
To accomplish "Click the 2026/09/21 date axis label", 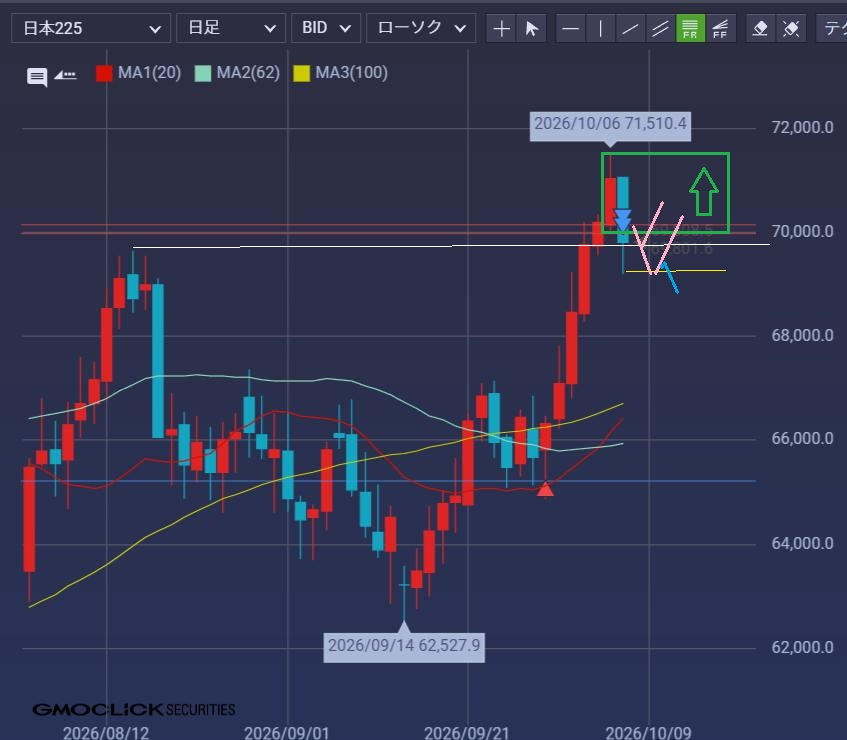I will [x=467, y=732].
